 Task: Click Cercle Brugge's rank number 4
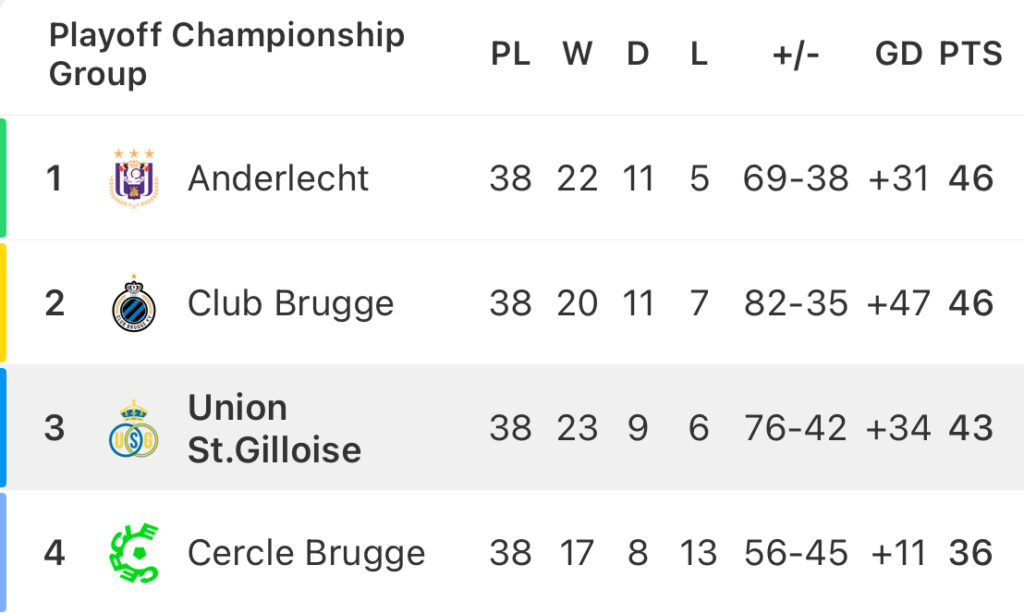(54, 553)
